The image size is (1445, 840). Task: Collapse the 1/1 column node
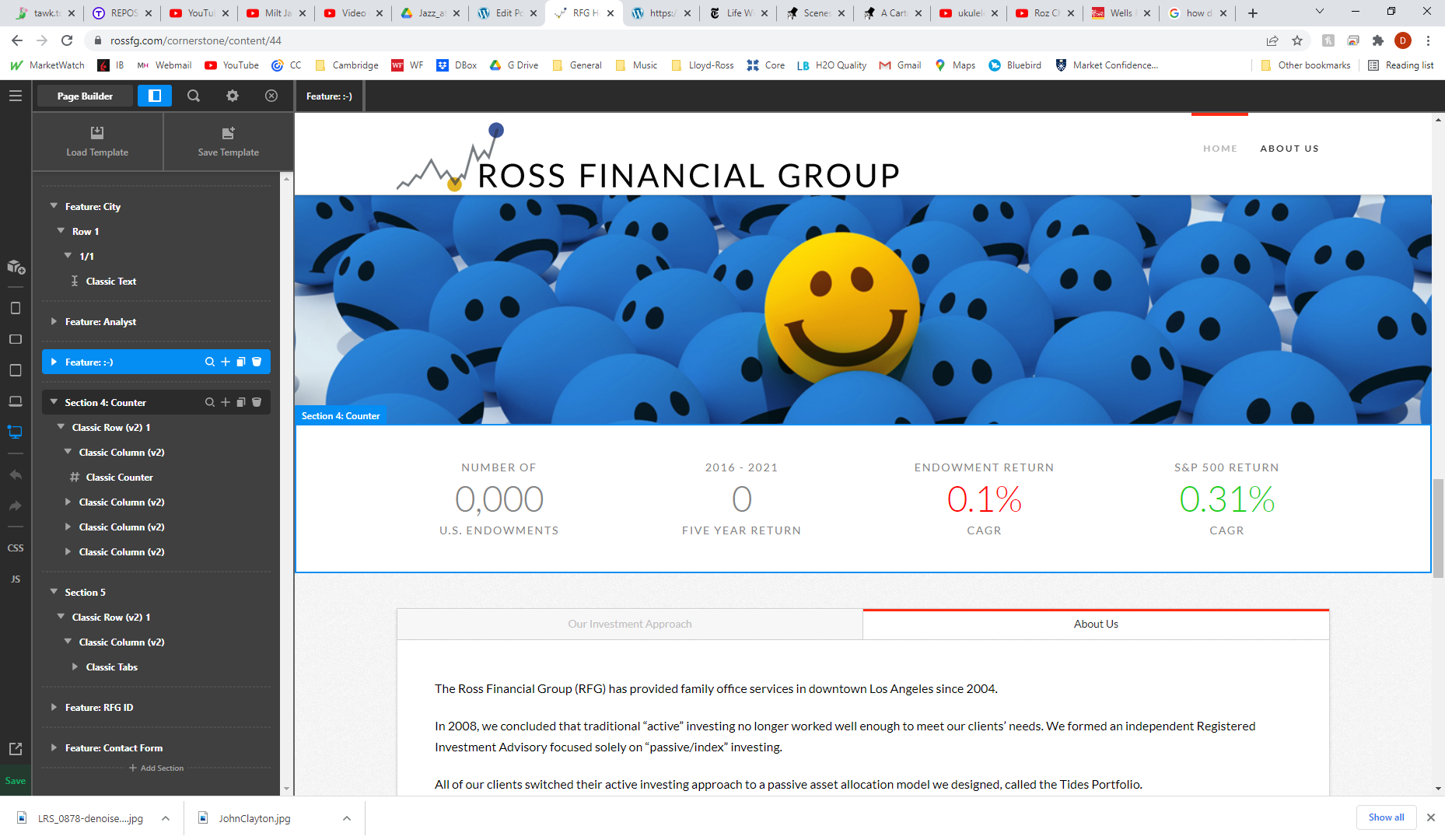tap(68, 256)
